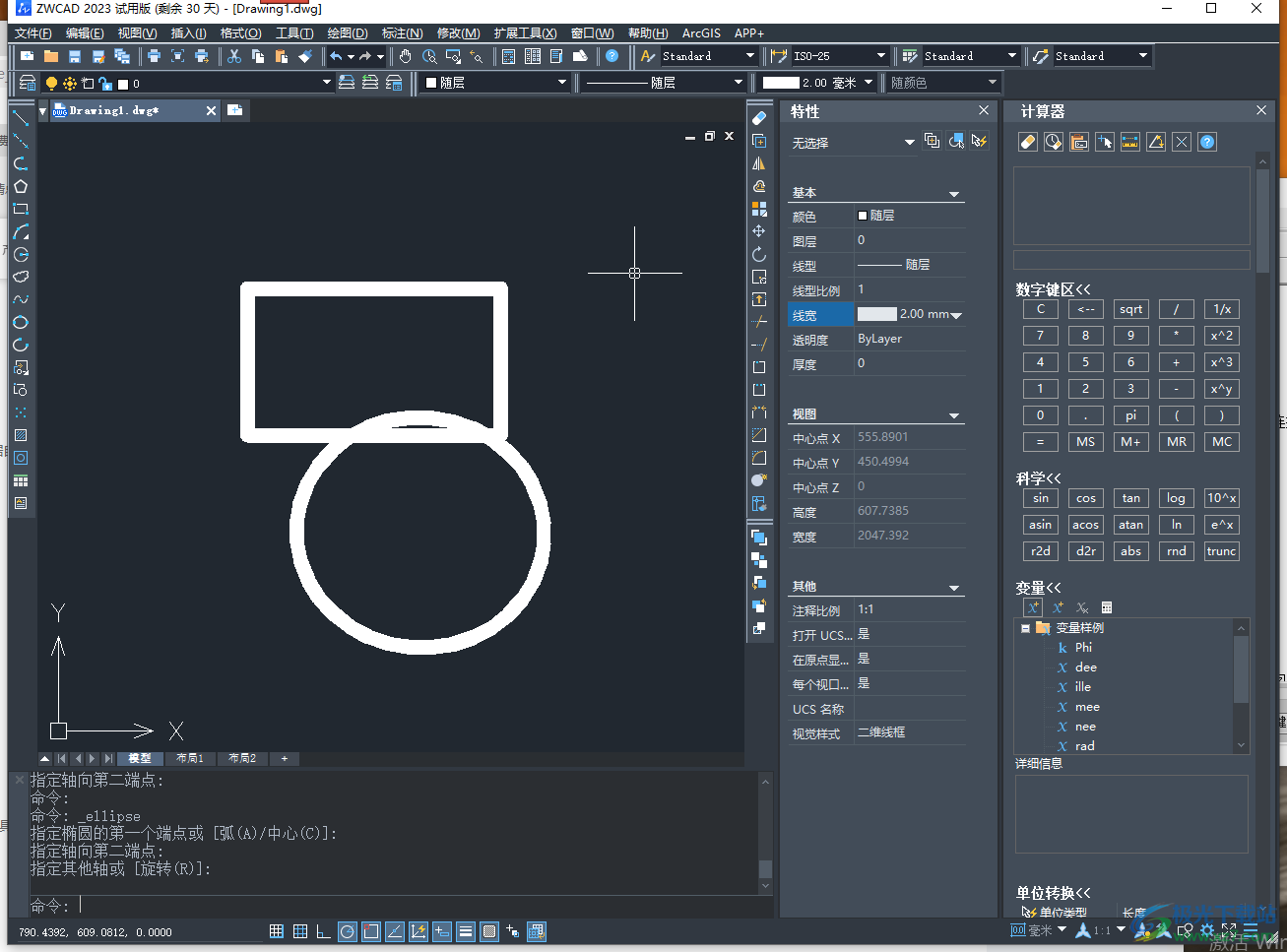The height and width of the screenshot is (952, 1287).
Task: Click calculator distance ruler icon
Action: tap(1130, 142)
